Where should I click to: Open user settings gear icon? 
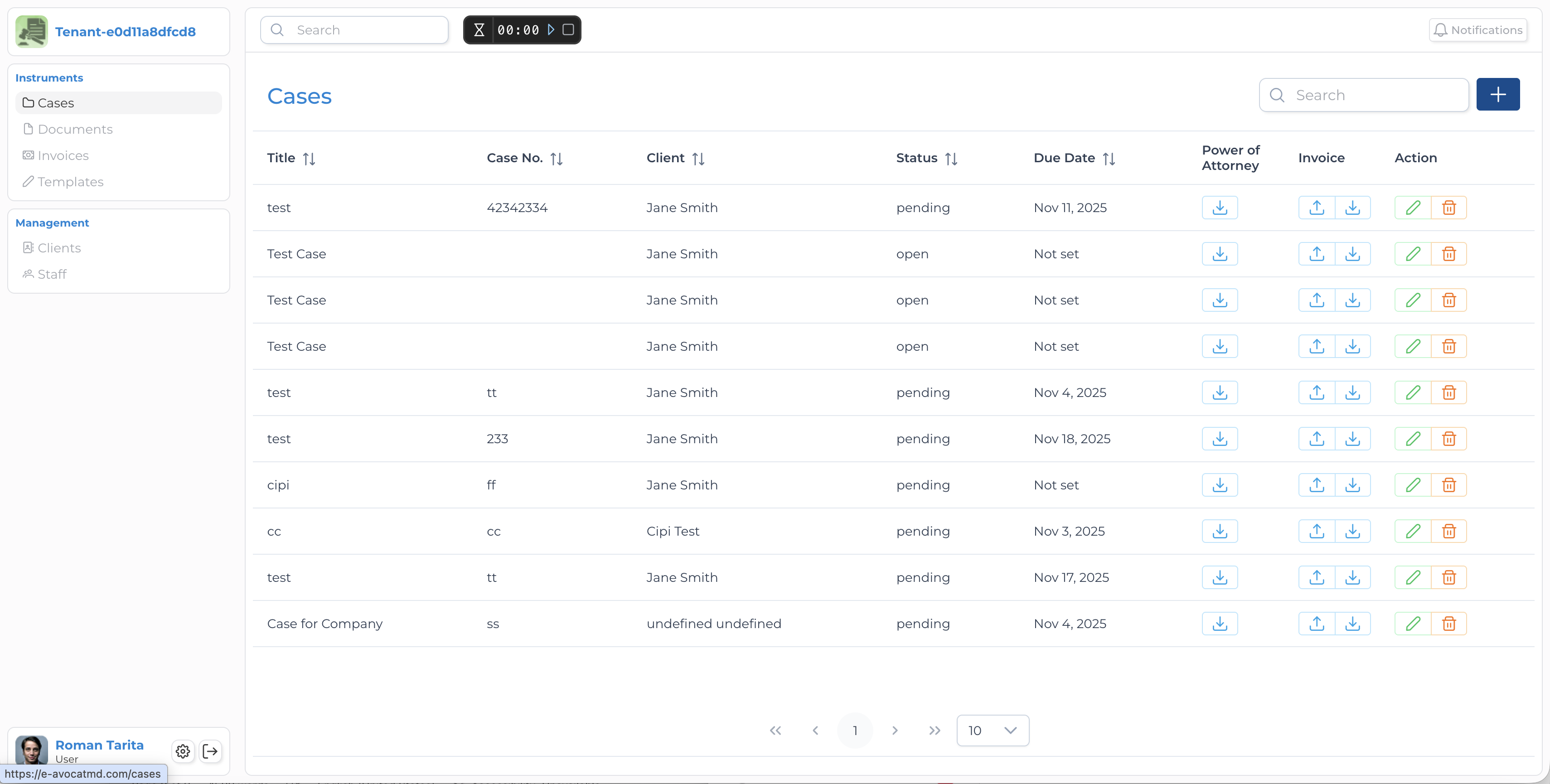[183, 751]
